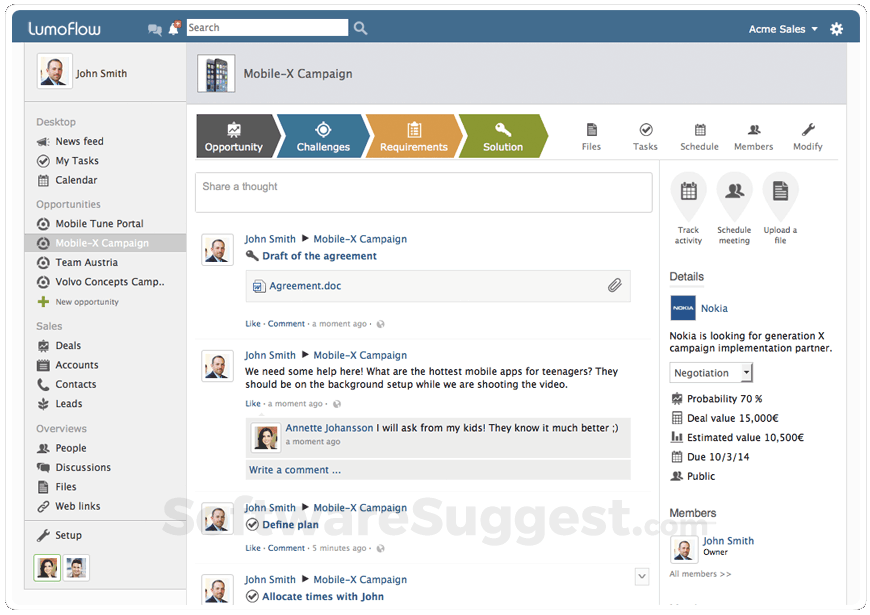Comment on the Define plan post
This screenshot has width=870, height=615.
point(286,548)
